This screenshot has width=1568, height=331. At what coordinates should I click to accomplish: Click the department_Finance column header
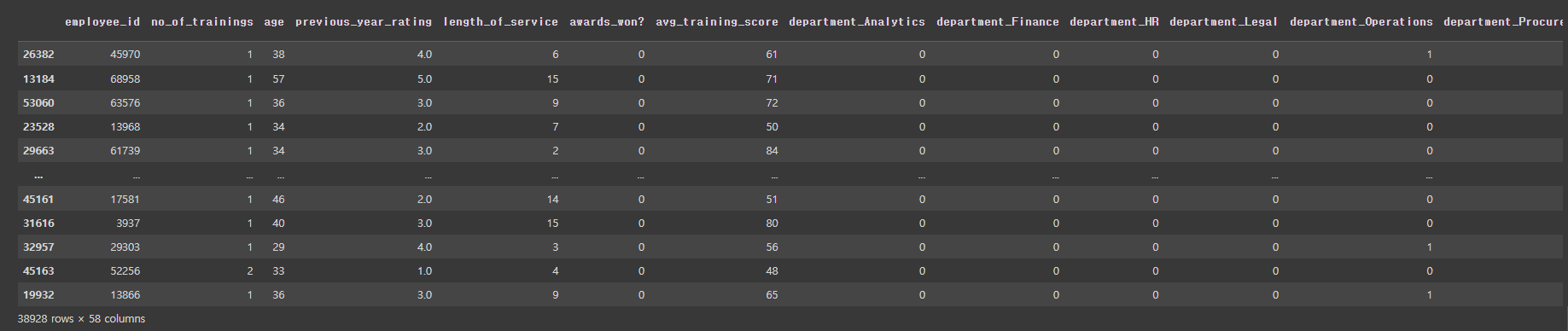(998, 21)
